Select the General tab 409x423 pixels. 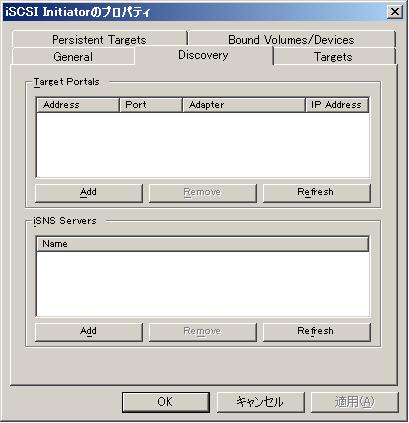click(73, 56)
